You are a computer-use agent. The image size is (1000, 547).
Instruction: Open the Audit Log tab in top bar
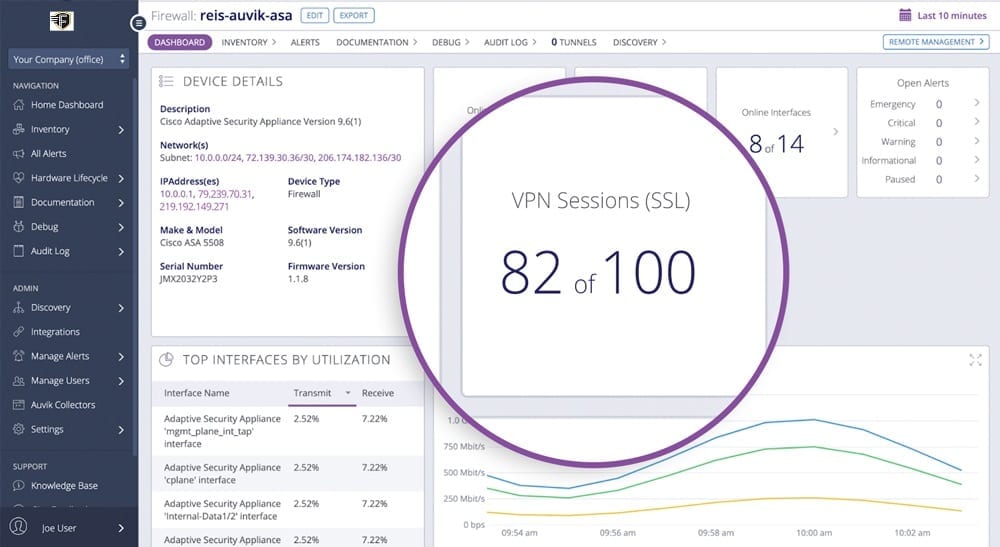coord(510,42)
